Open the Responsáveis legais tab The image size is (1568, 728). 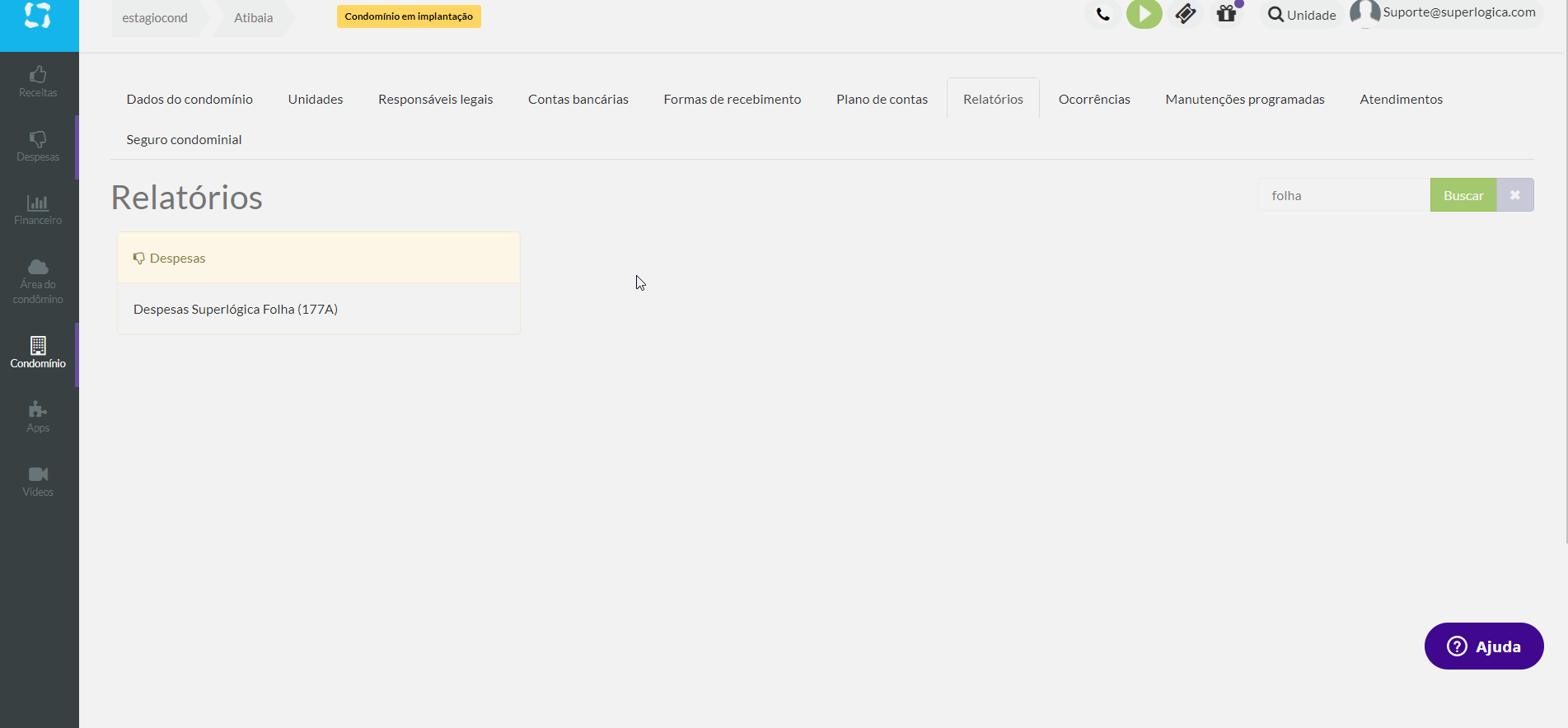coord(435,99)
